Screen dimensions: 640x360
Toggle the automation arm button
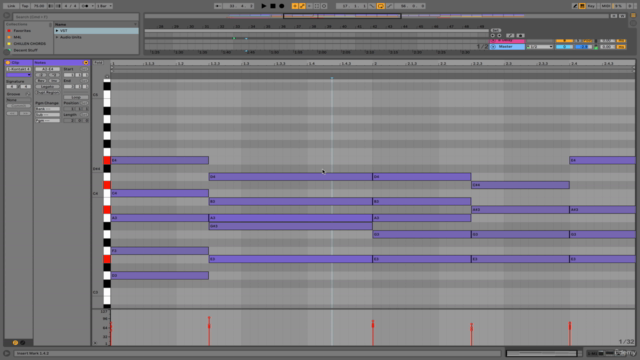(x=302, y=6)
